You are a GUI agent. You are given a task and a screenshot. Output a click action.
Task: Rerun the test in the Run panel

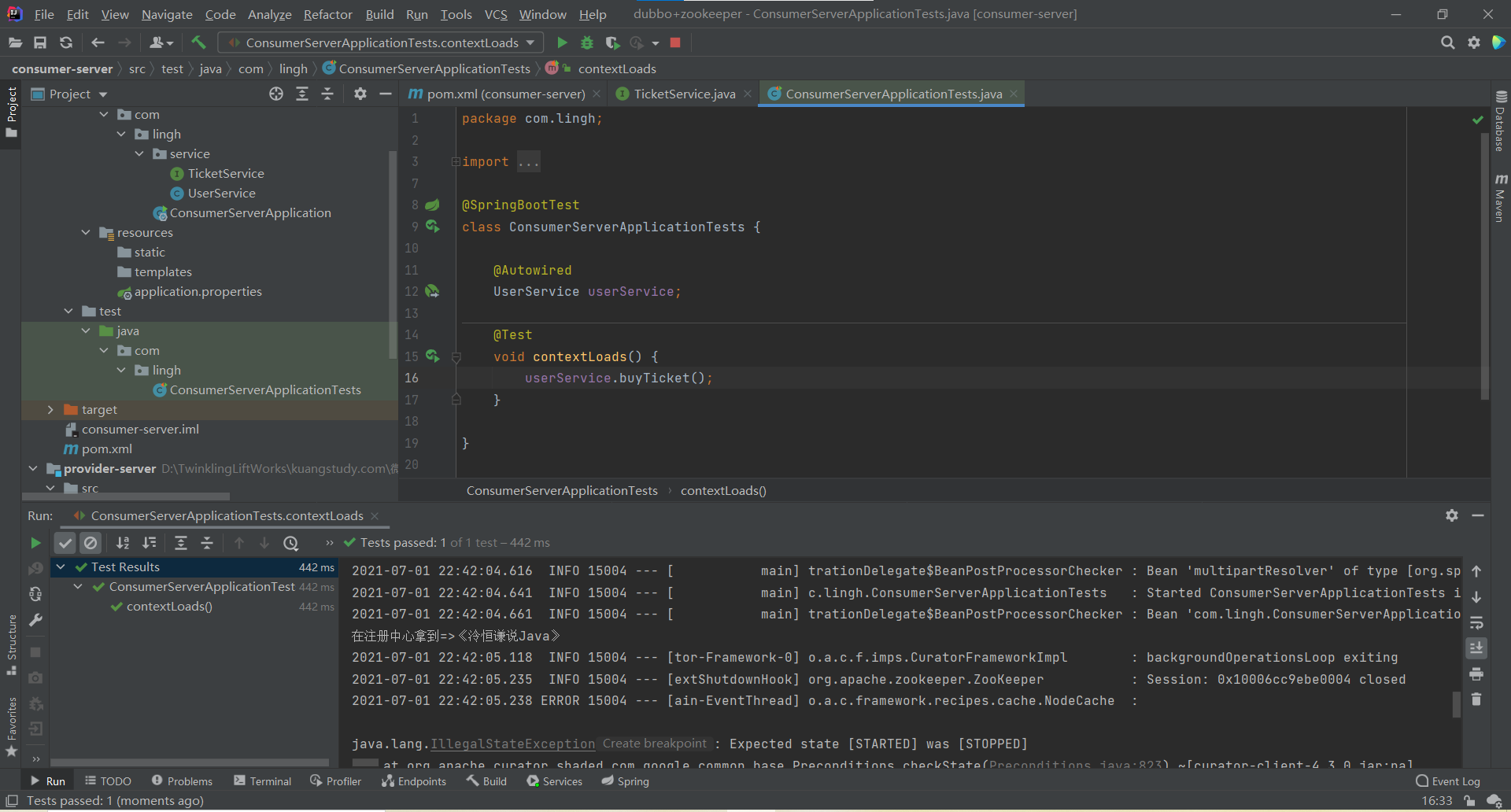(x=35, y=543)
